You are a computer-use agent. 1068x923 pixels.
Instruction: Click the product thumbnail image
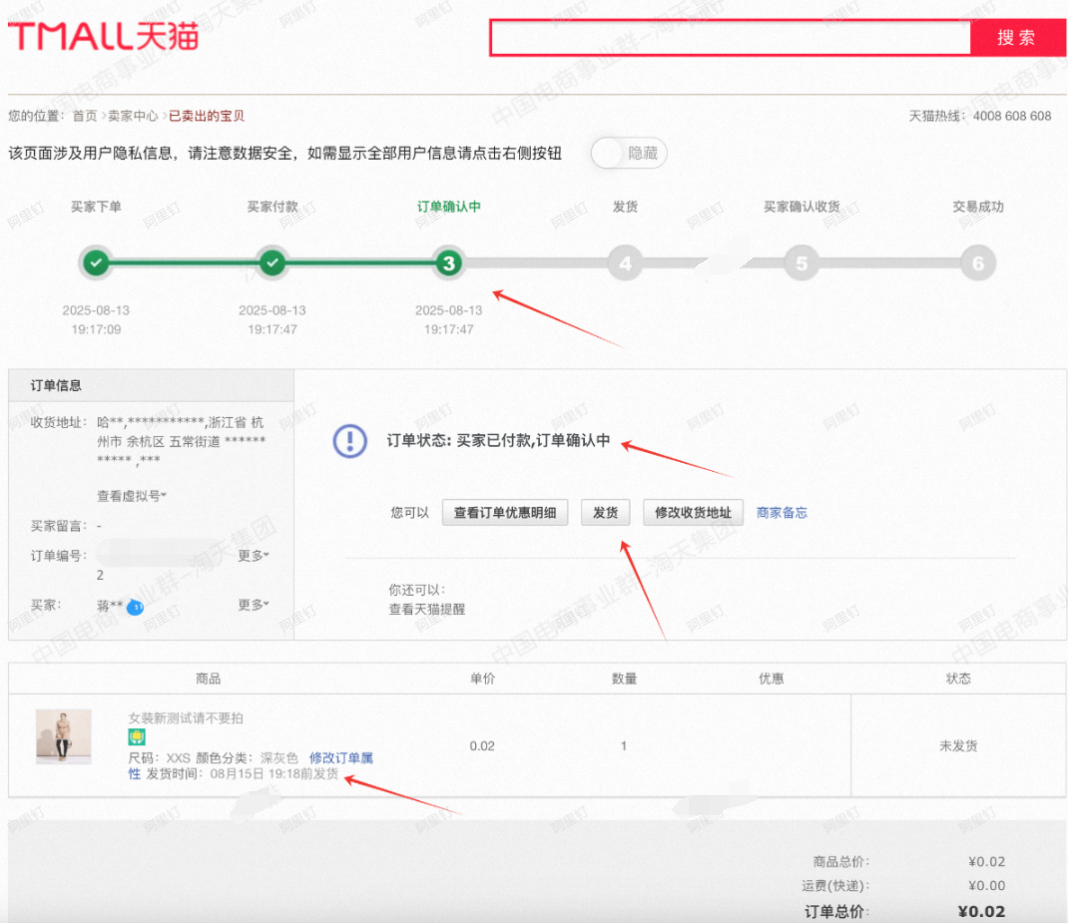63,736
